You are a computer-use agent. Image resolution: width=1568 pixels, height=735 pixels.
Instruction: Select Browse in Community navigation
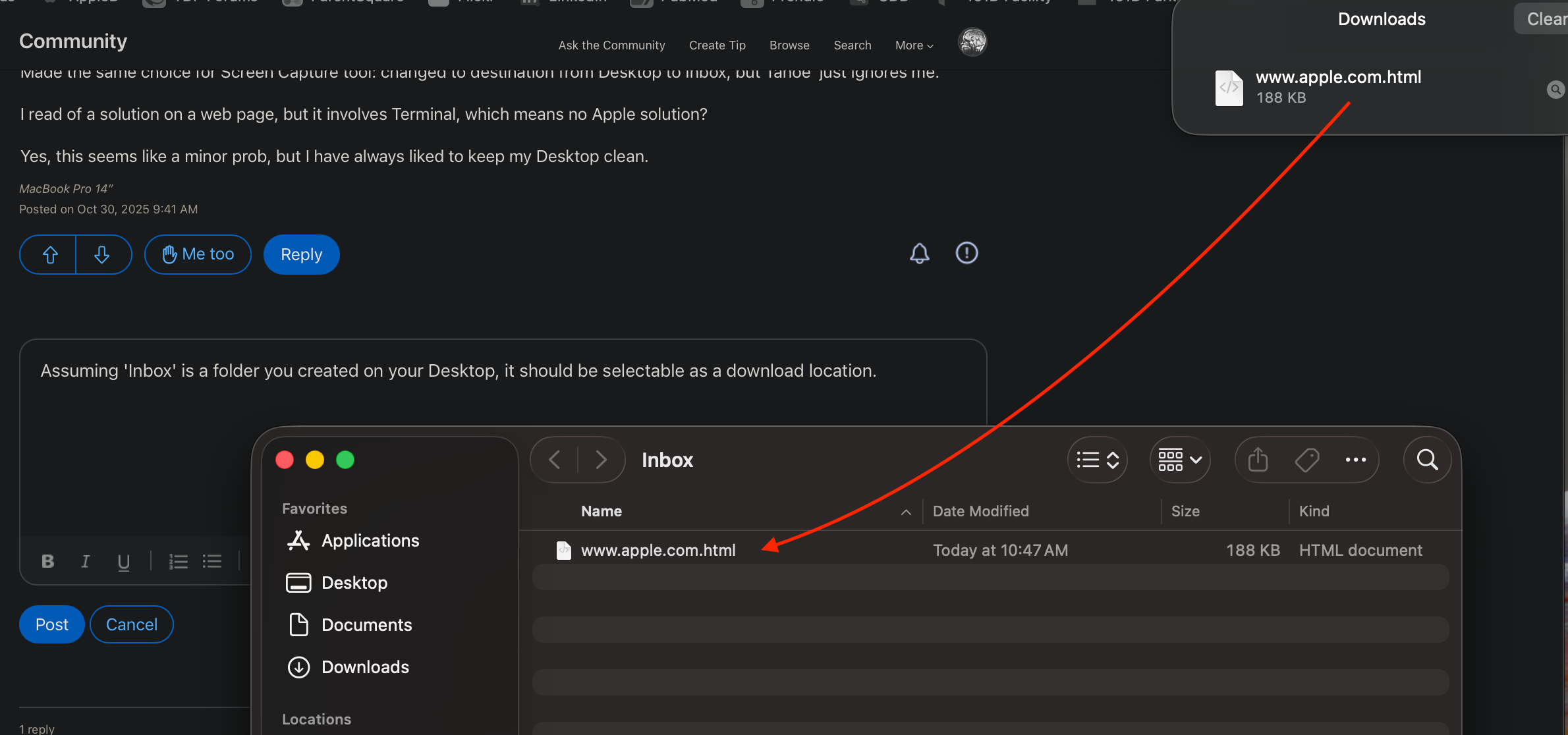pos(789,45)
